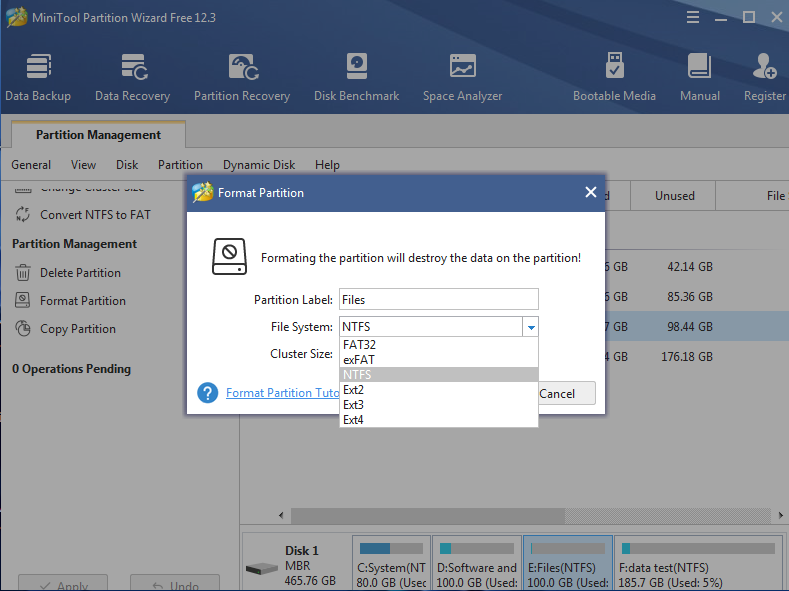Open Space Analyzer

pos(462,77)
